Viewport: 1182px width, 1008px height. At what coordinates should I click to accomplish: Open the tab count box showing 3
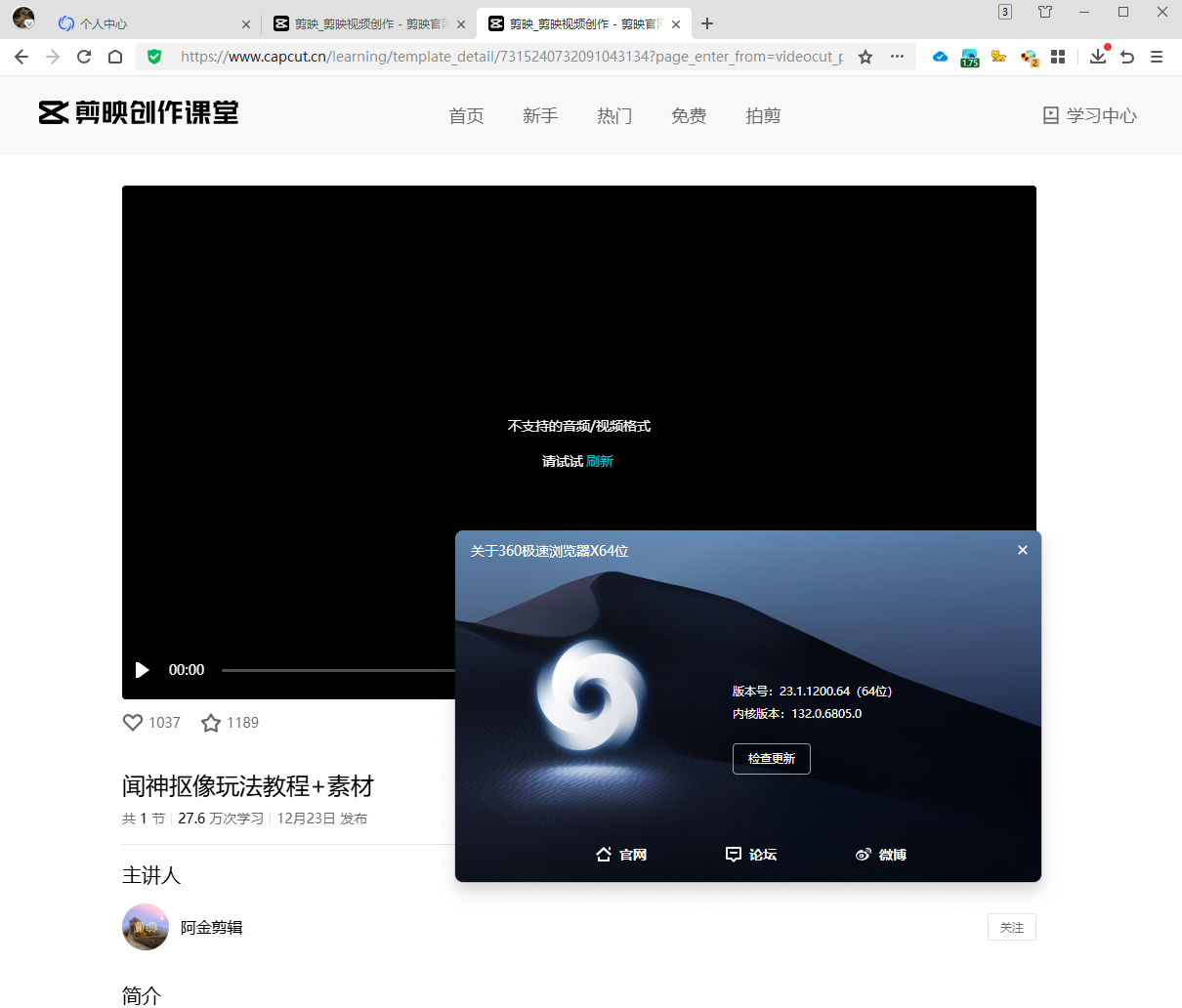(1005, 12)
